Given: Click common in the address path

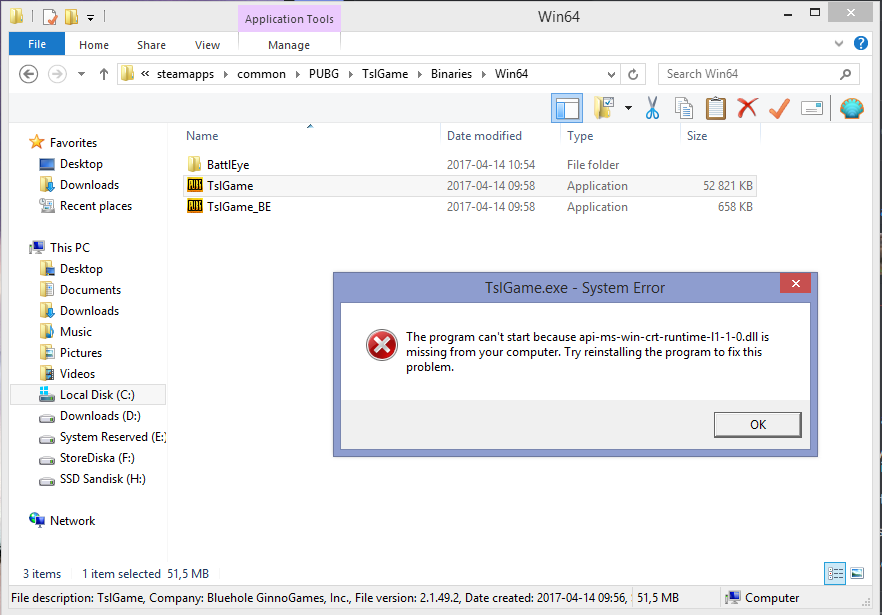Looking at the screenshot, I should [261, 74].
